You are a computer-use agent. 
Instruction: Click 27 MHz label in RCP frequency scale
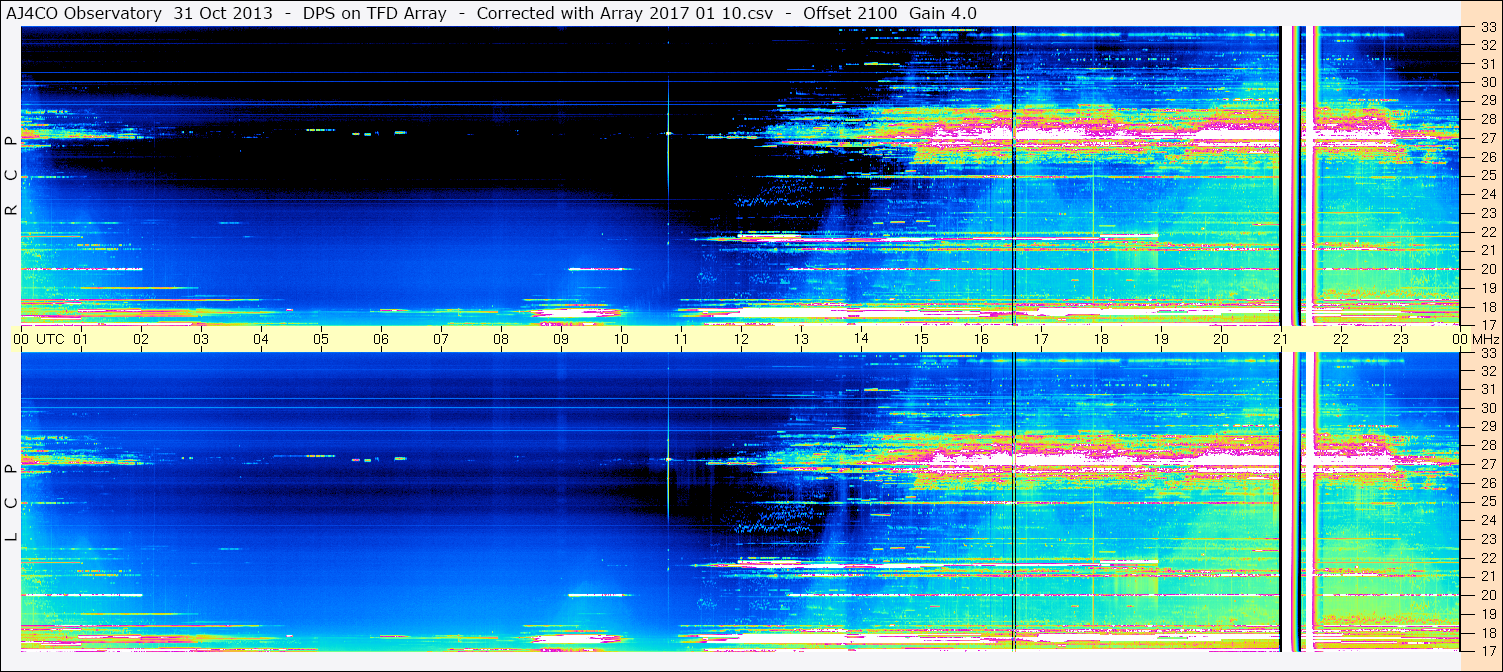pos(1487,138)
